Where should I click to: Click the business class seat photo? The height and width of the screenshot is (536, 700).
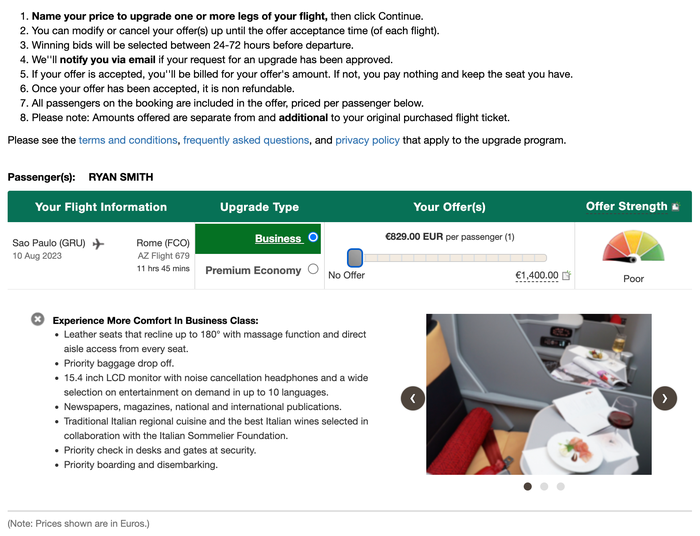[x=538, y=394]
